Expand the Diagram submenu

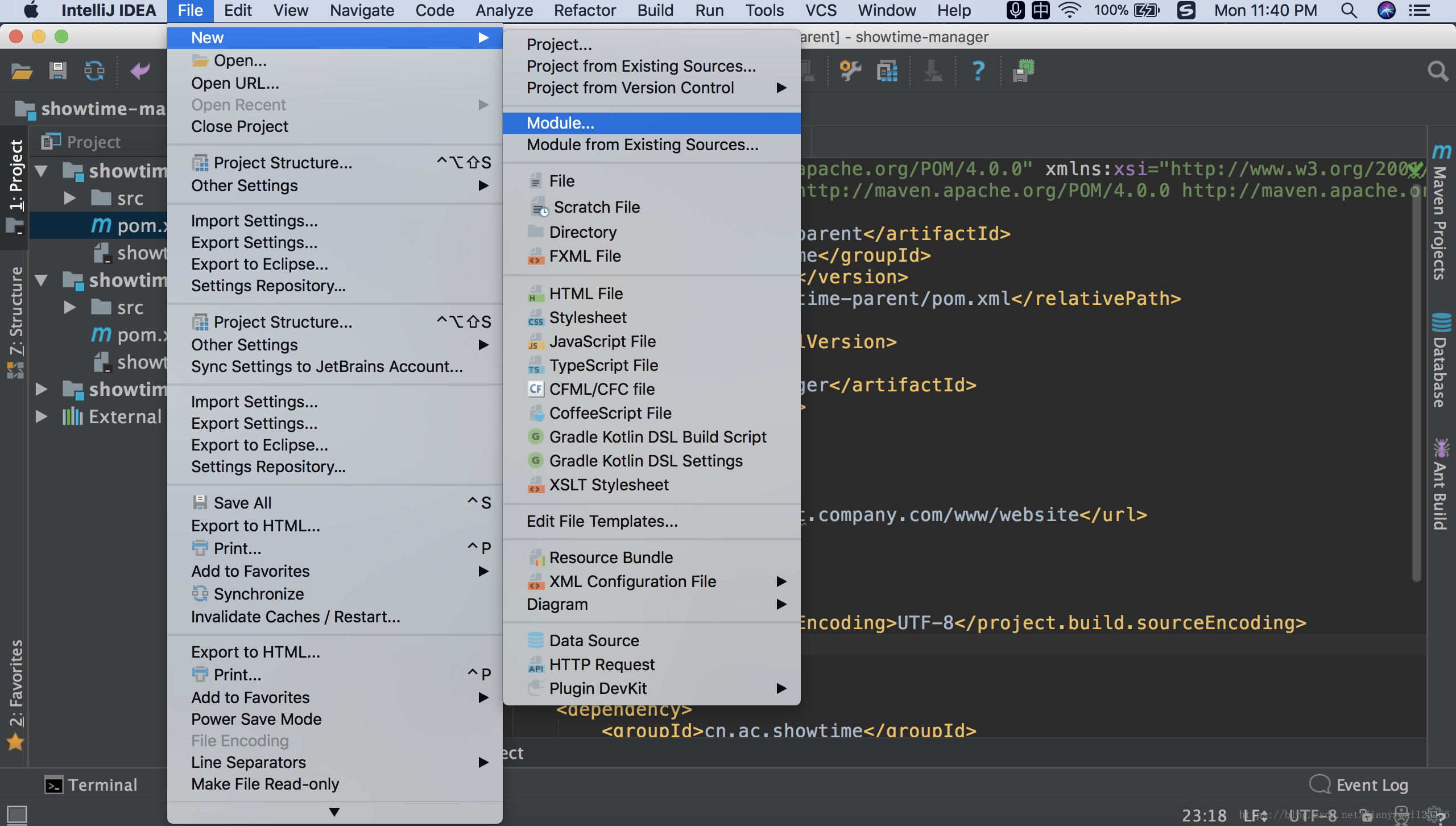(651, 604)
